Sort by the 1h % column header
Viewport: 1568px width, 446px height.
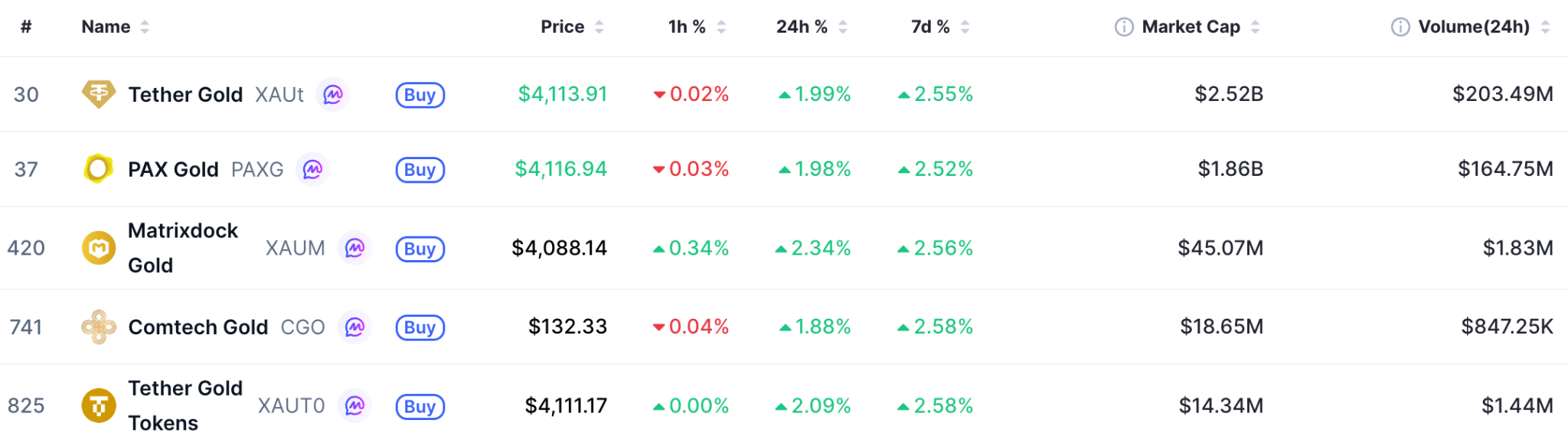(x=696, y=27)
